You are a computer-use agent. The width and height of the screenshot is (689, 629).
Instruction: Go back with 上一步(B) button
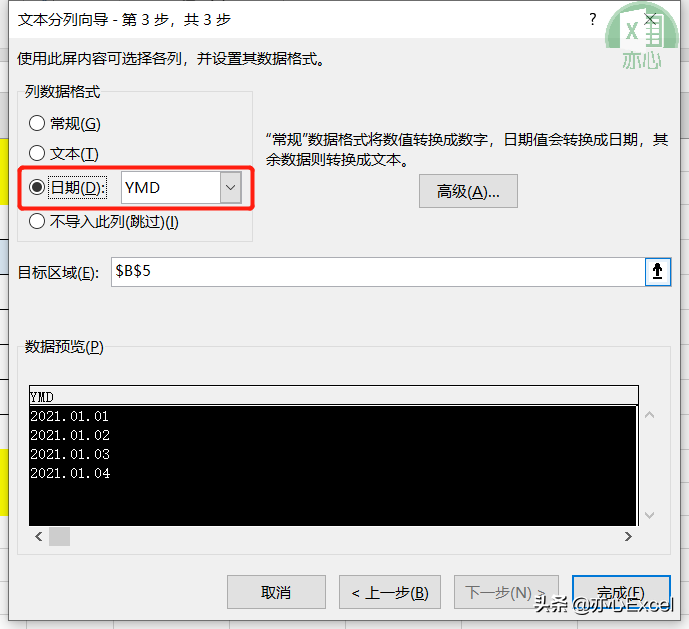[390, 592]
